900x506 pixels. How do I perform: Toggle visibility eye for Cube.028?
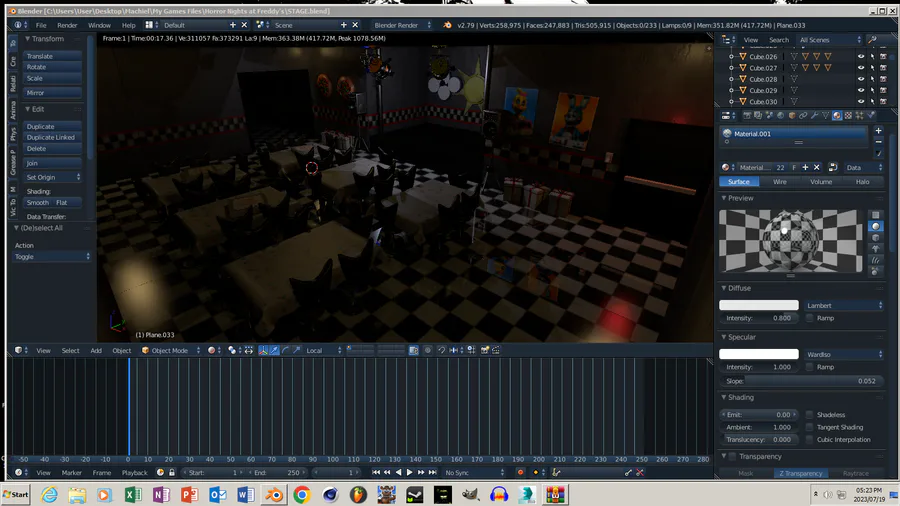pos(860,79)
